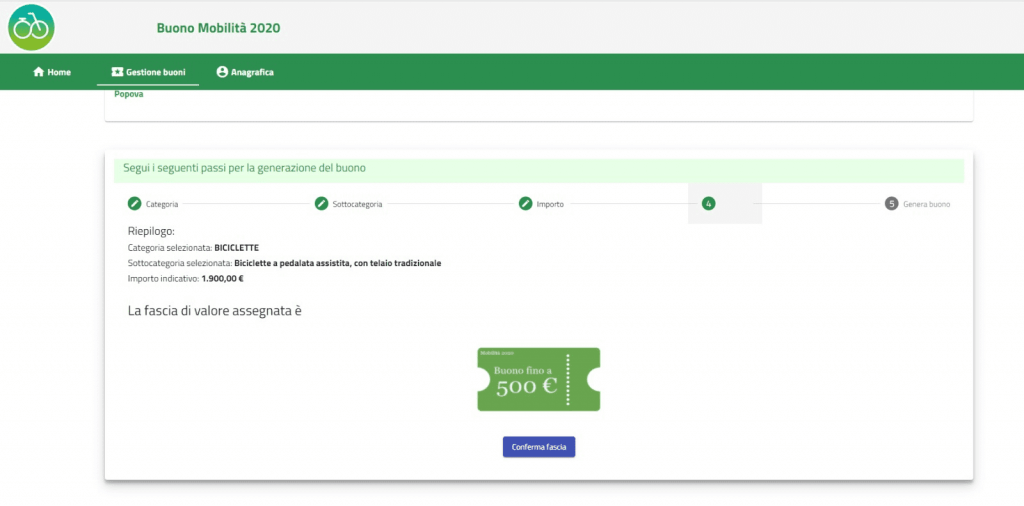Image resolution: width=1024 pixels, height=506 pixels.
Task: Select step 4 circle in stepper
Action: (x=709, y=204)
